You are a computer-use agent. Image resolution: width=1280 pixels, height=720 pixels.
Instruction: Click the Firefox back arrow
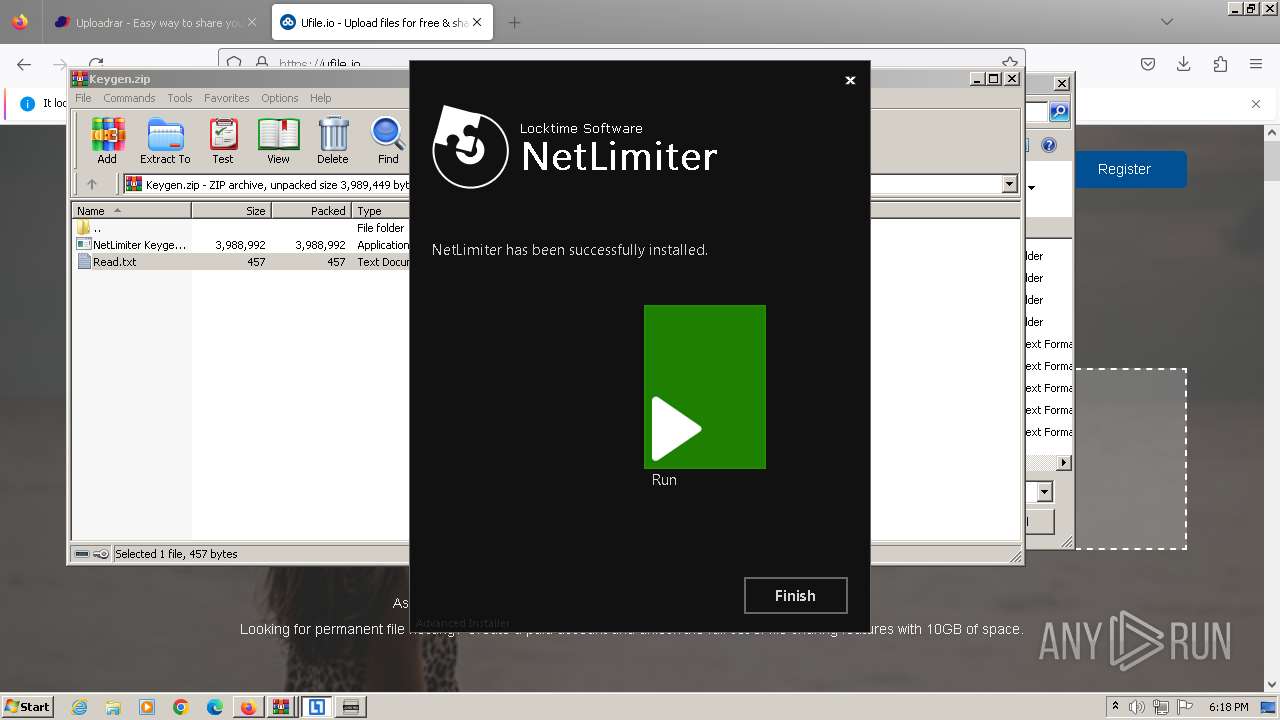coord(24,64)
